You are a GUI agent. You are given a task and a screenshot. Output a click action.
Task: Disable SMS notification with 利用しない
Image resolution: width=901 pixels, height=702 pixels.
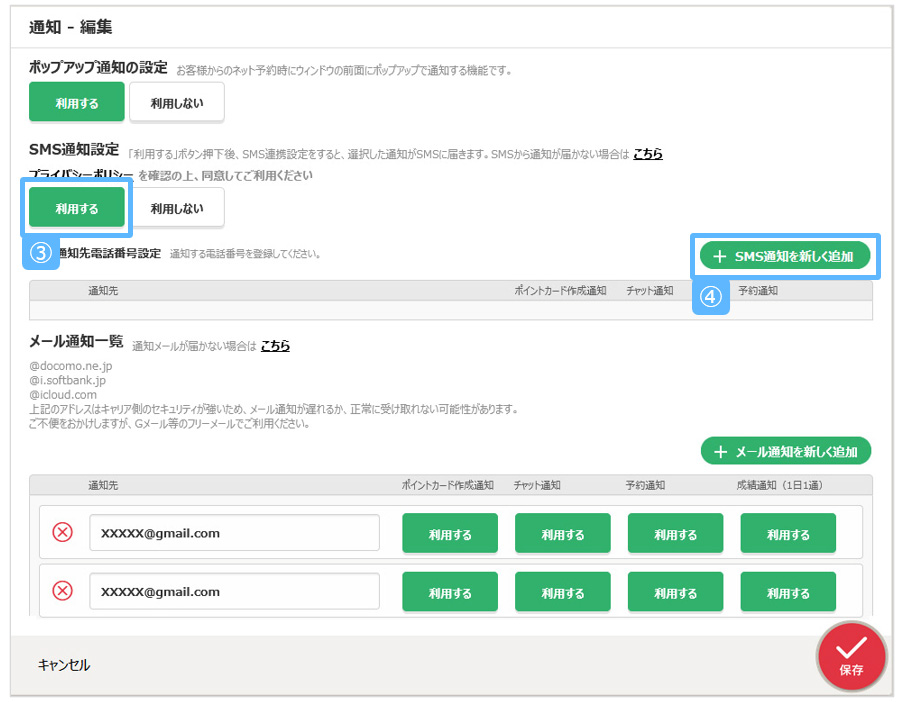click(177, 208)
